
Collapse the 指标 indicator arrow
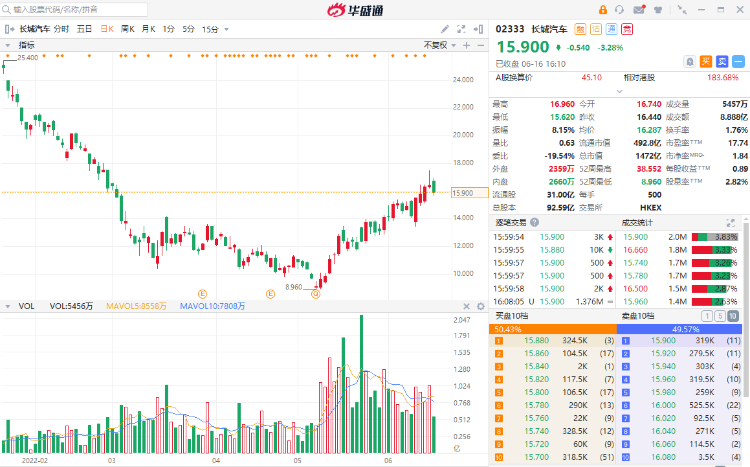click(x=8, y=45)
